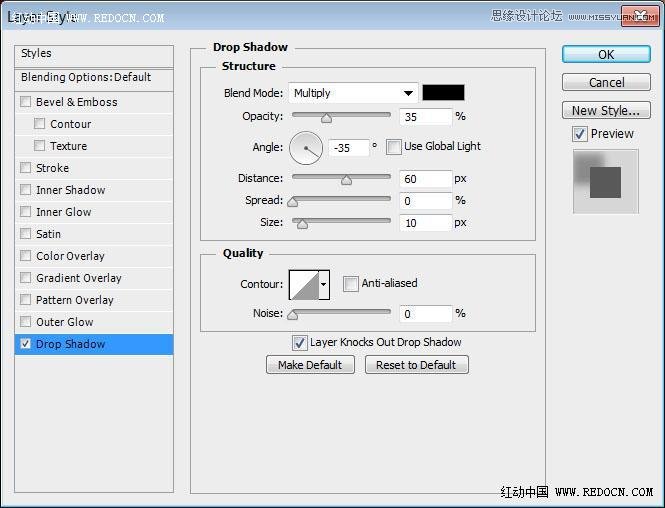This screenshot has height=508, width=665.
Task: Click the Distance value input field
Action: click(x=425, y=179)
